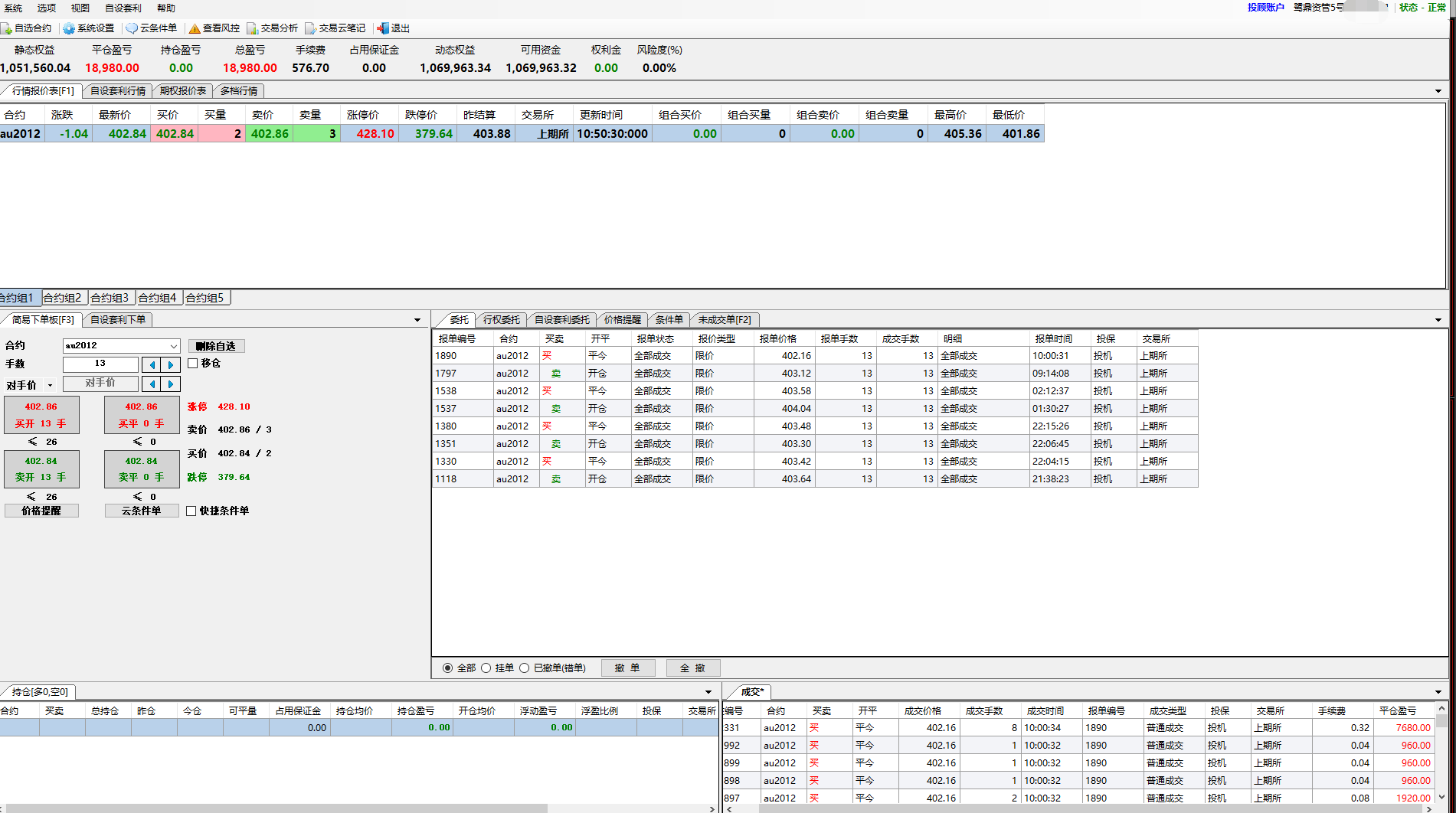Expand the quote panel dropdown arrow

coord(1438,91)
